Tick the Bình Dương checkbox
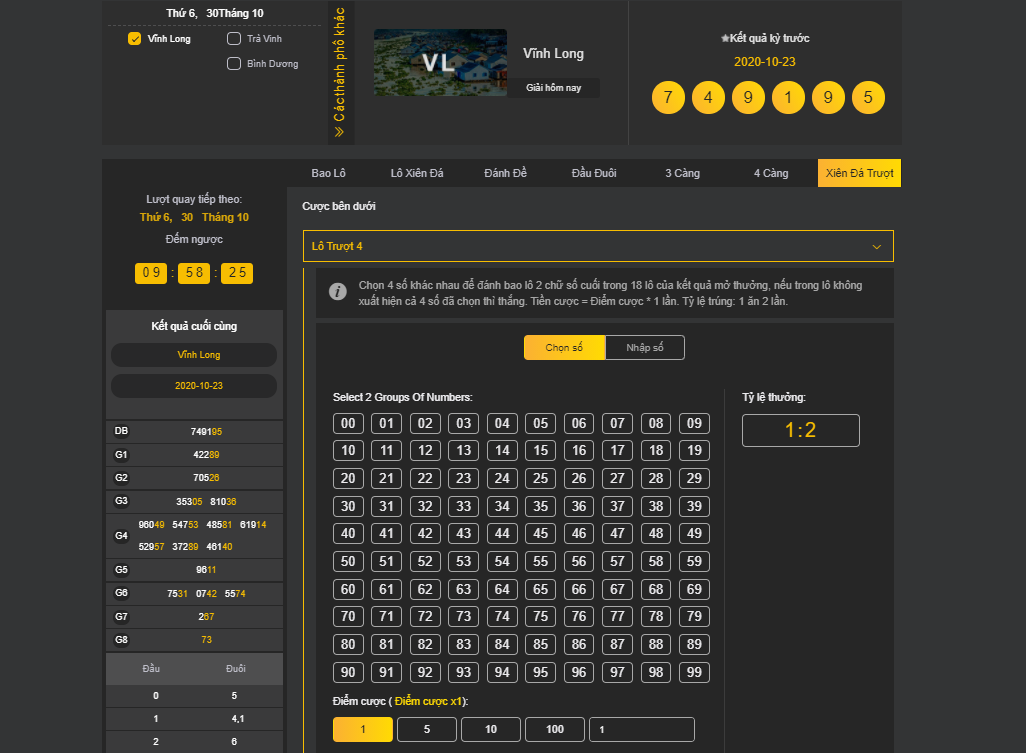The image size is (1026, 753). click(x=234, y=64)
